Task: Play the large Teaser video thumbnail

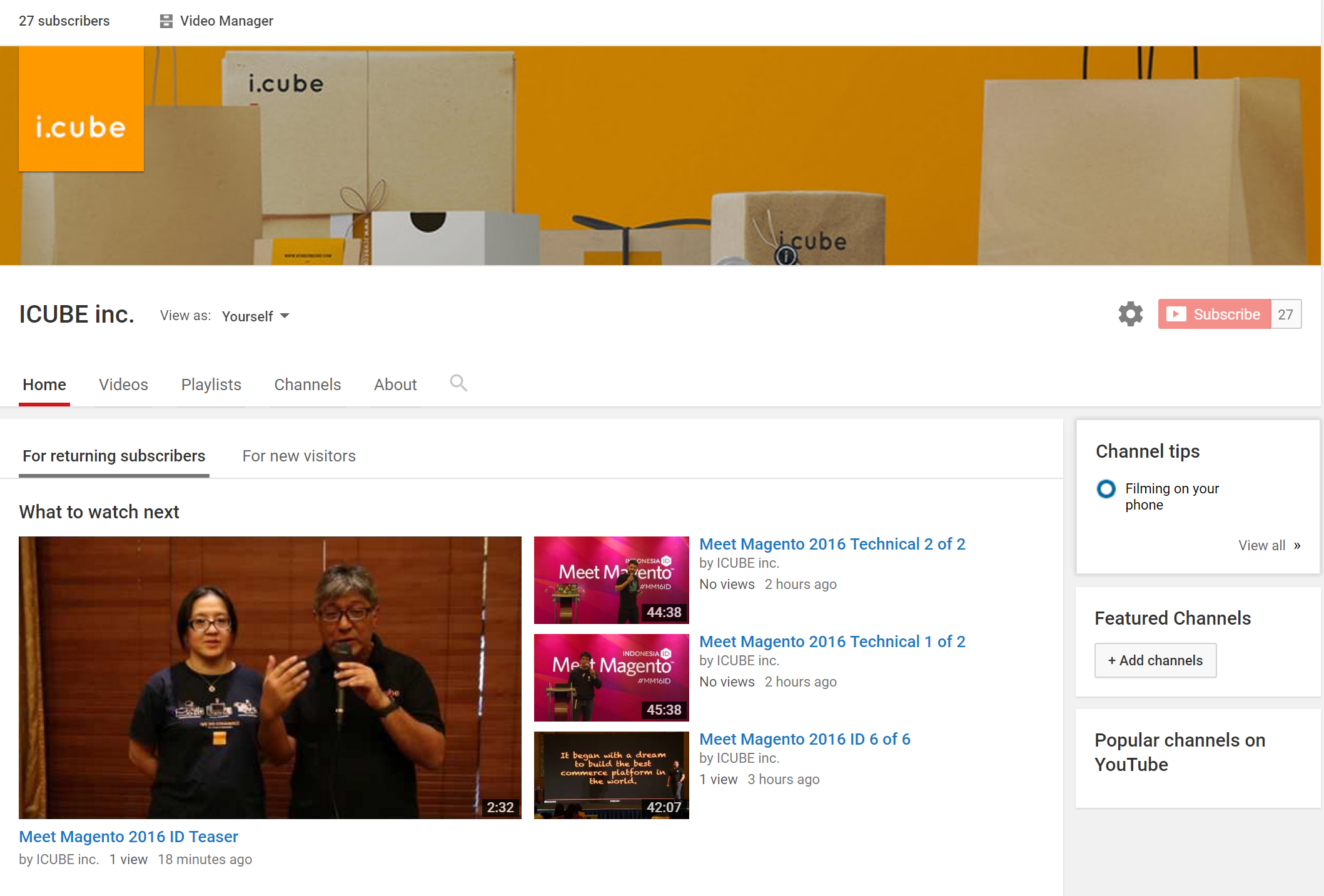Action: [x=270, y=678]
